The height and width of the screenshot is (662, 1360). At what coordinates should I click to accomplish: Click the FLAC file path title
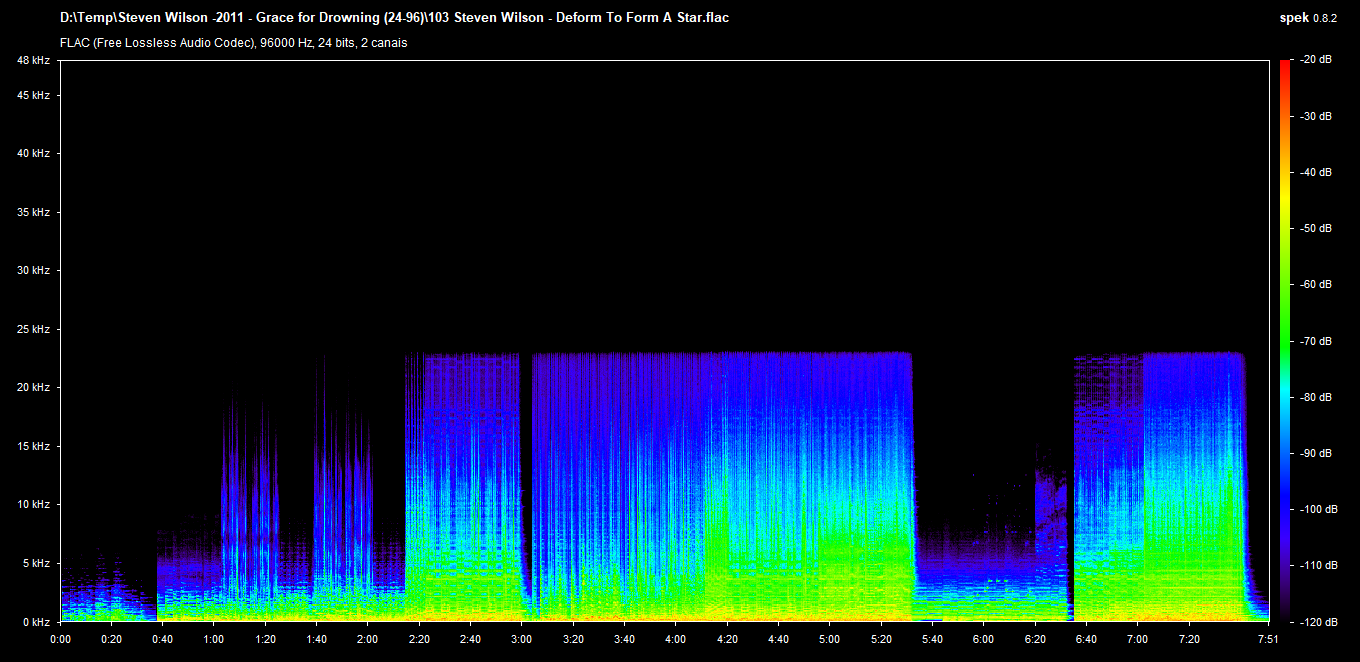click(x=395, y=18)
